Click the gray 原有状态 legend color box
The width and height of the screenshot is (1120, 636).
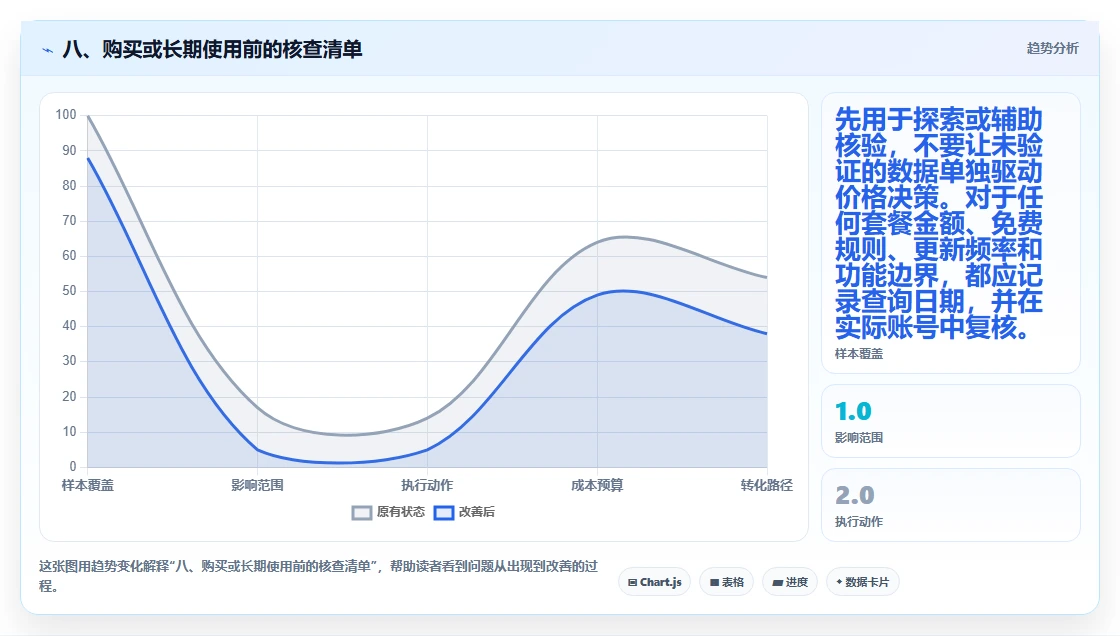tap(362, 513)
